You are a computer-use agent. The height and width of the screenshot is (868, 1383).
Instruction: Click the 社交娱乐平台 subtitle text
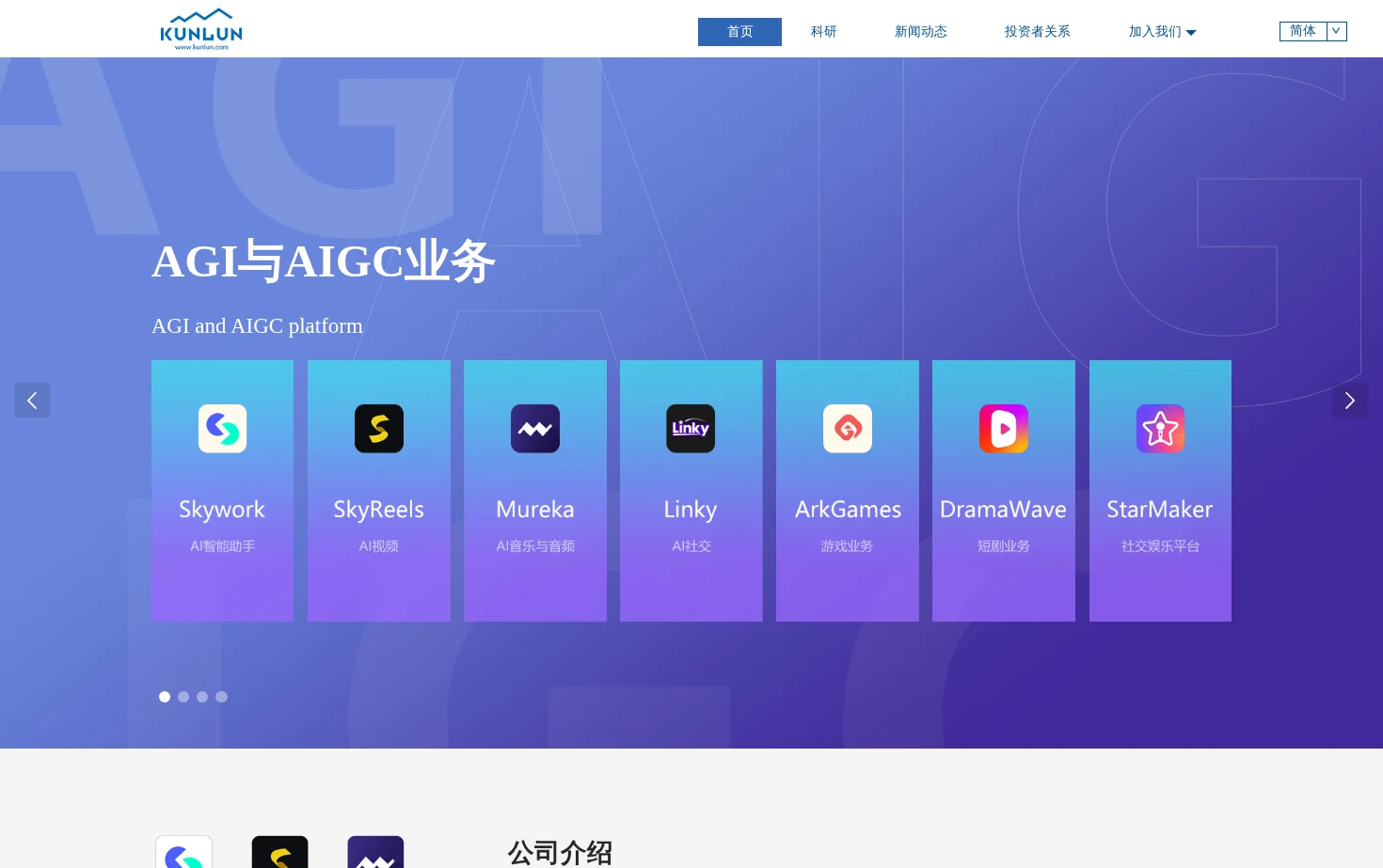click(x=1160, y=546)
